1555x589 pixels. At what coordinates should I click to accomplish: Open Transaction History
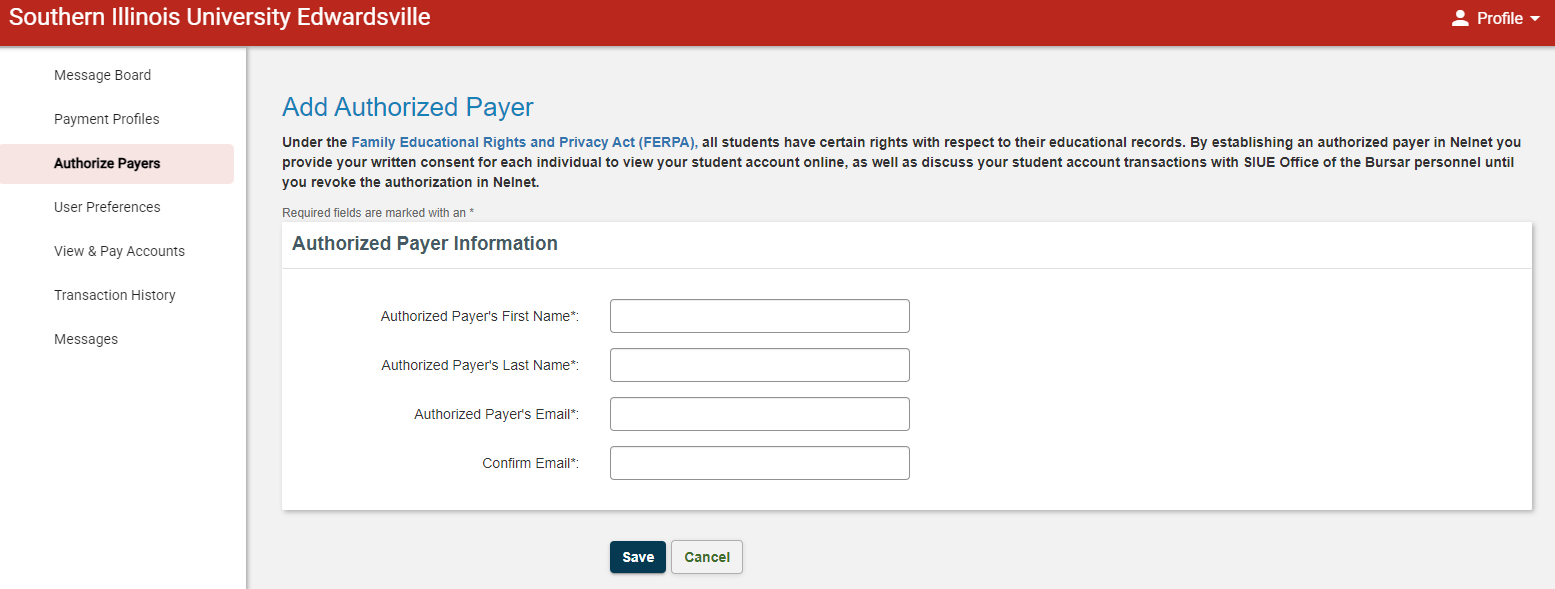115,295
